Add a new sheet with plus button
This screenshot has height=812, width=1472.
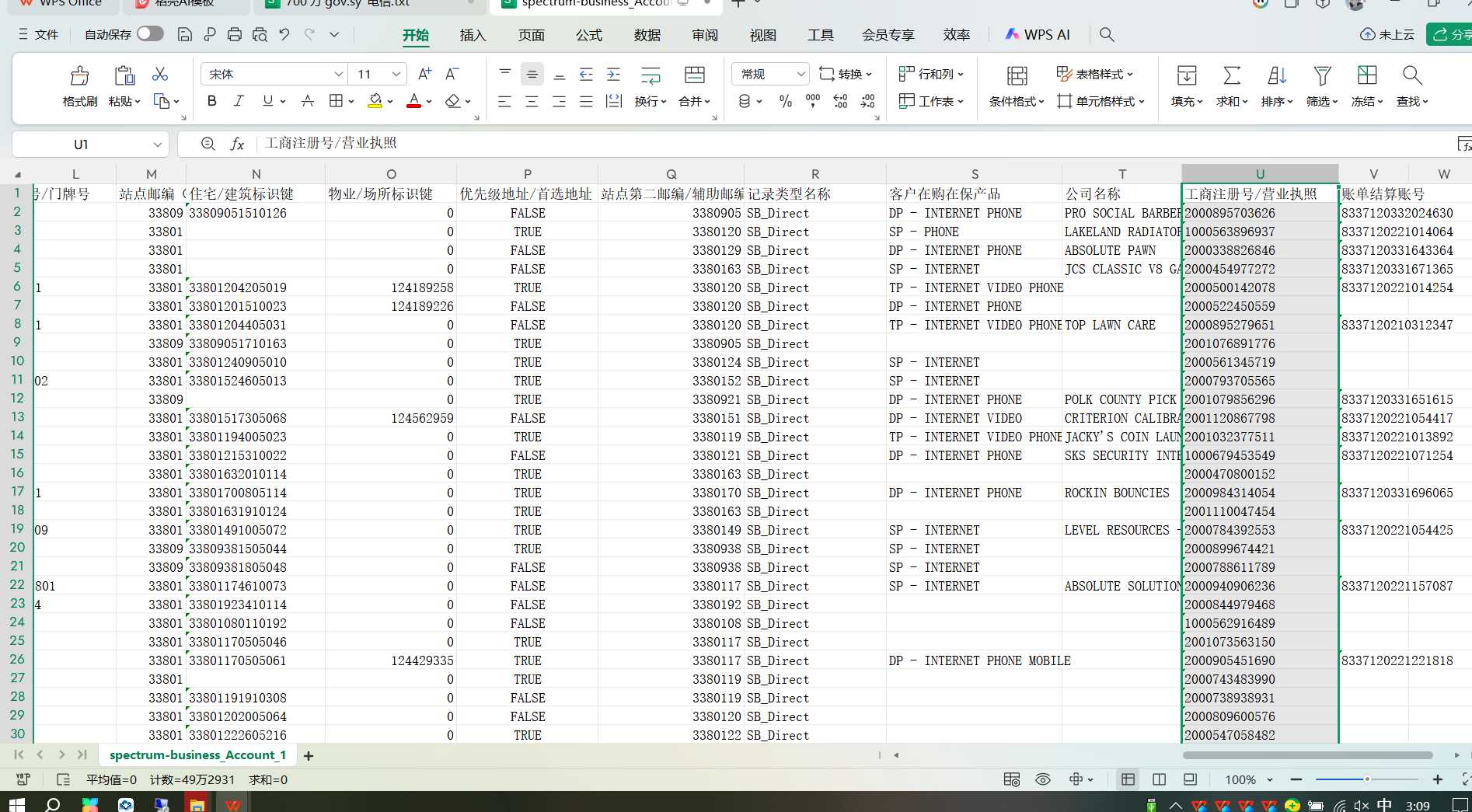click(309, 755)
